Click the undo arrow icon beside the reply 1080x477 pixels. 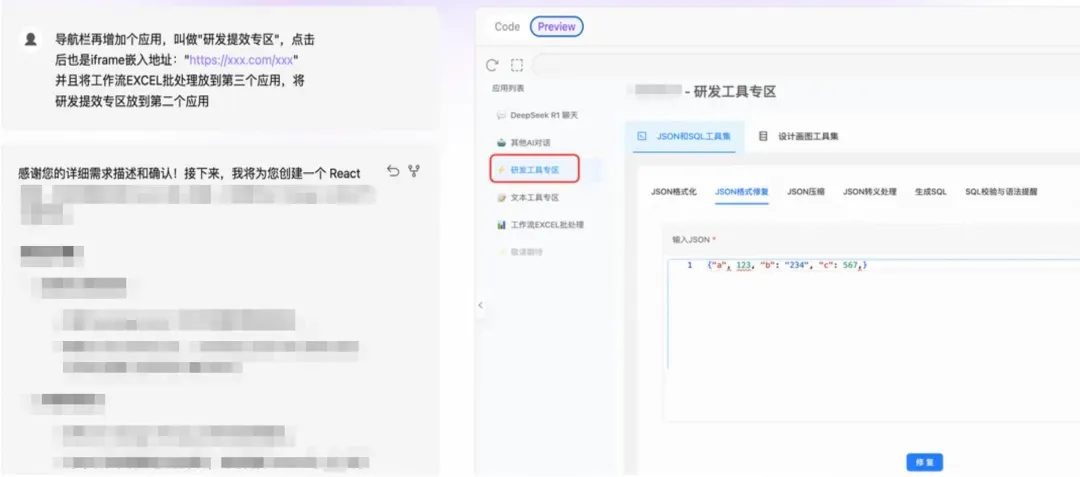coord(393,171)
